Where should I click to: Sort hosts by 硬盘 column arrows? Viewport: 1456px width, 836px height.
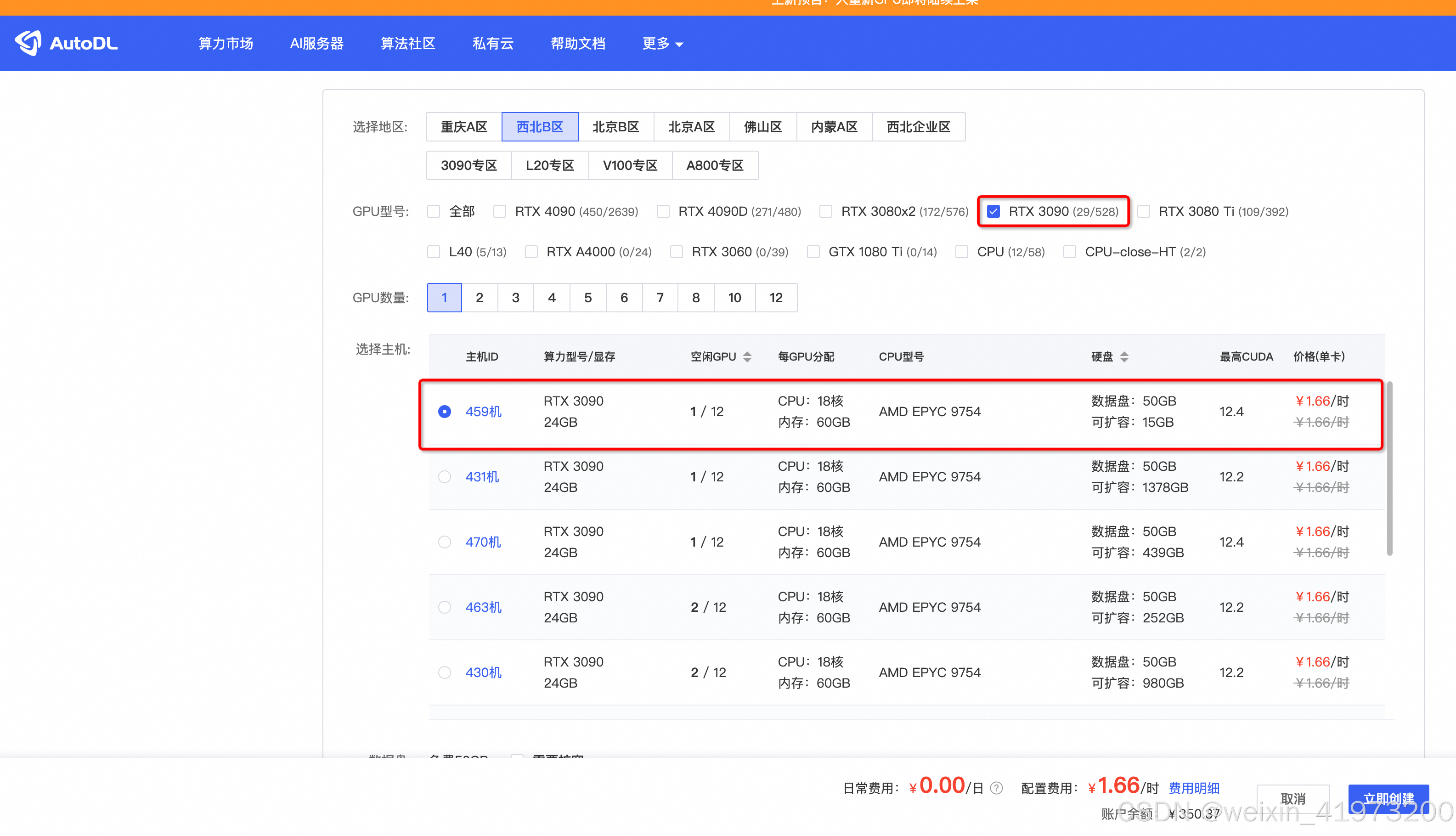tap(1124, 356)
